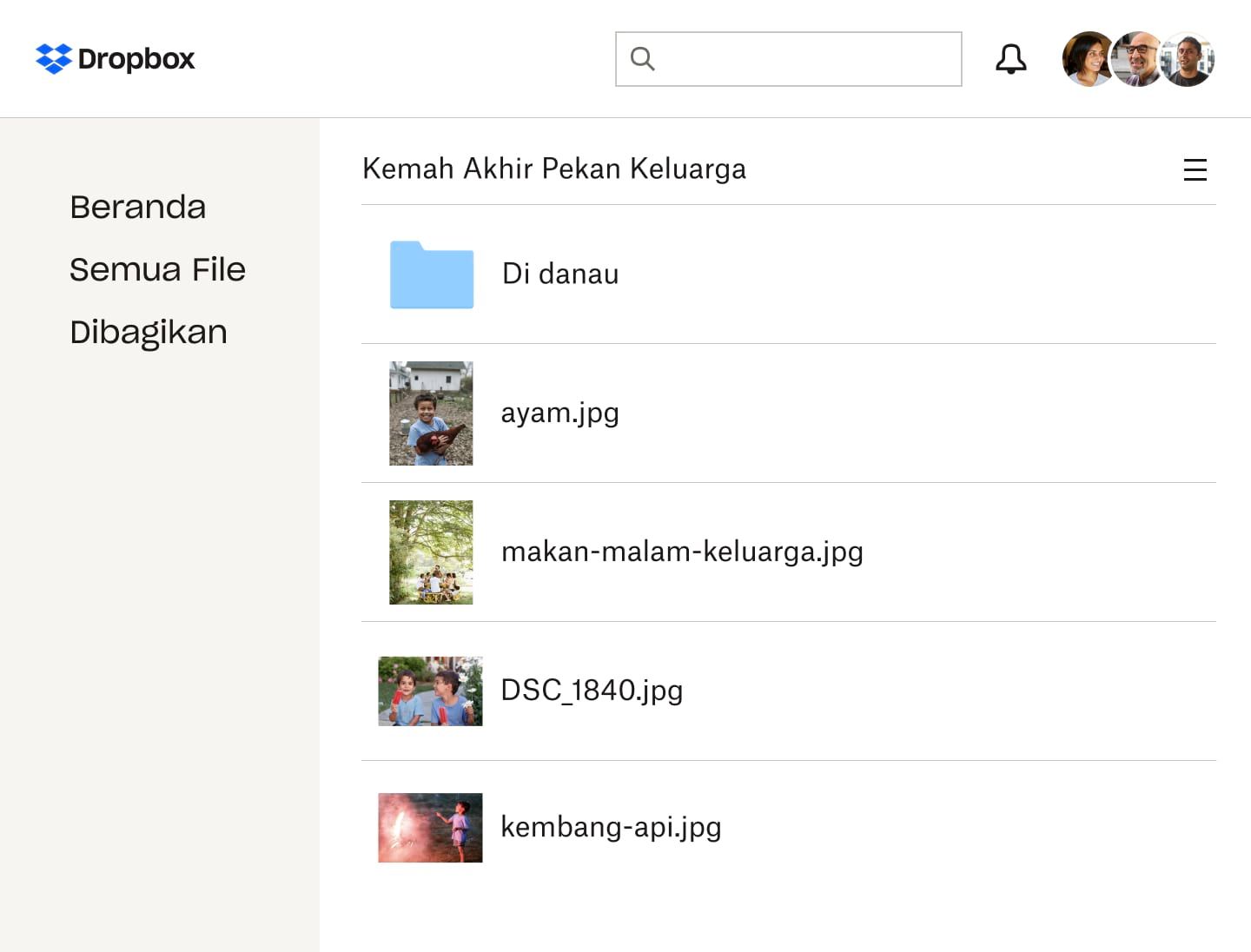Click the kembang-api.jpg thumbnail

[430, 828]
